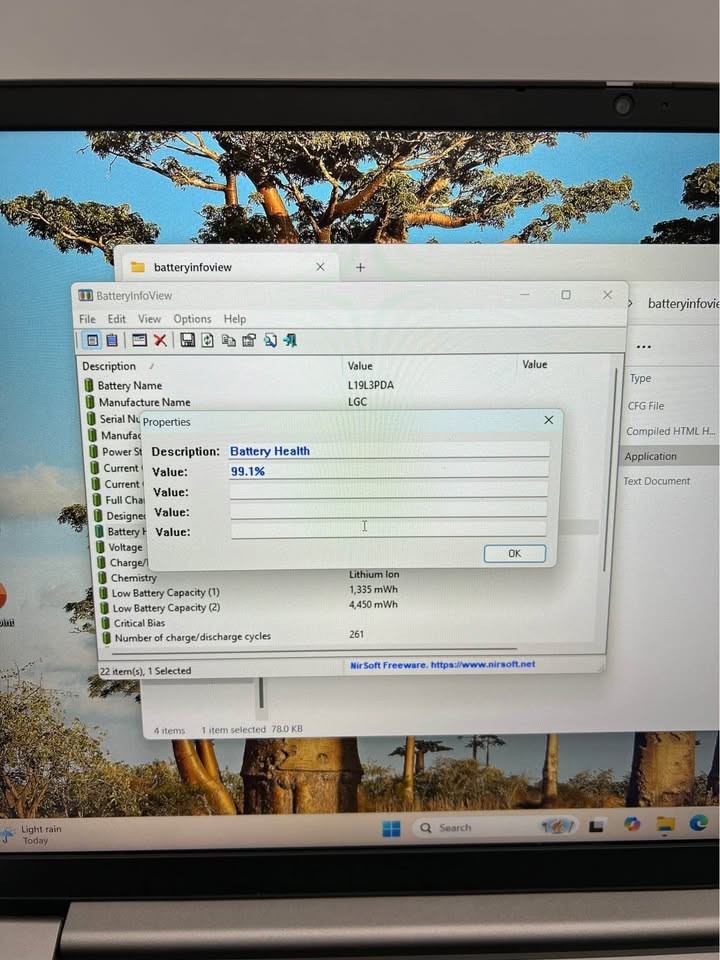The height and width of the screenshot is (960, 720).
Task: Click the vertical scrollbar of the BatteryInfoView list
Action: point(610,469)
